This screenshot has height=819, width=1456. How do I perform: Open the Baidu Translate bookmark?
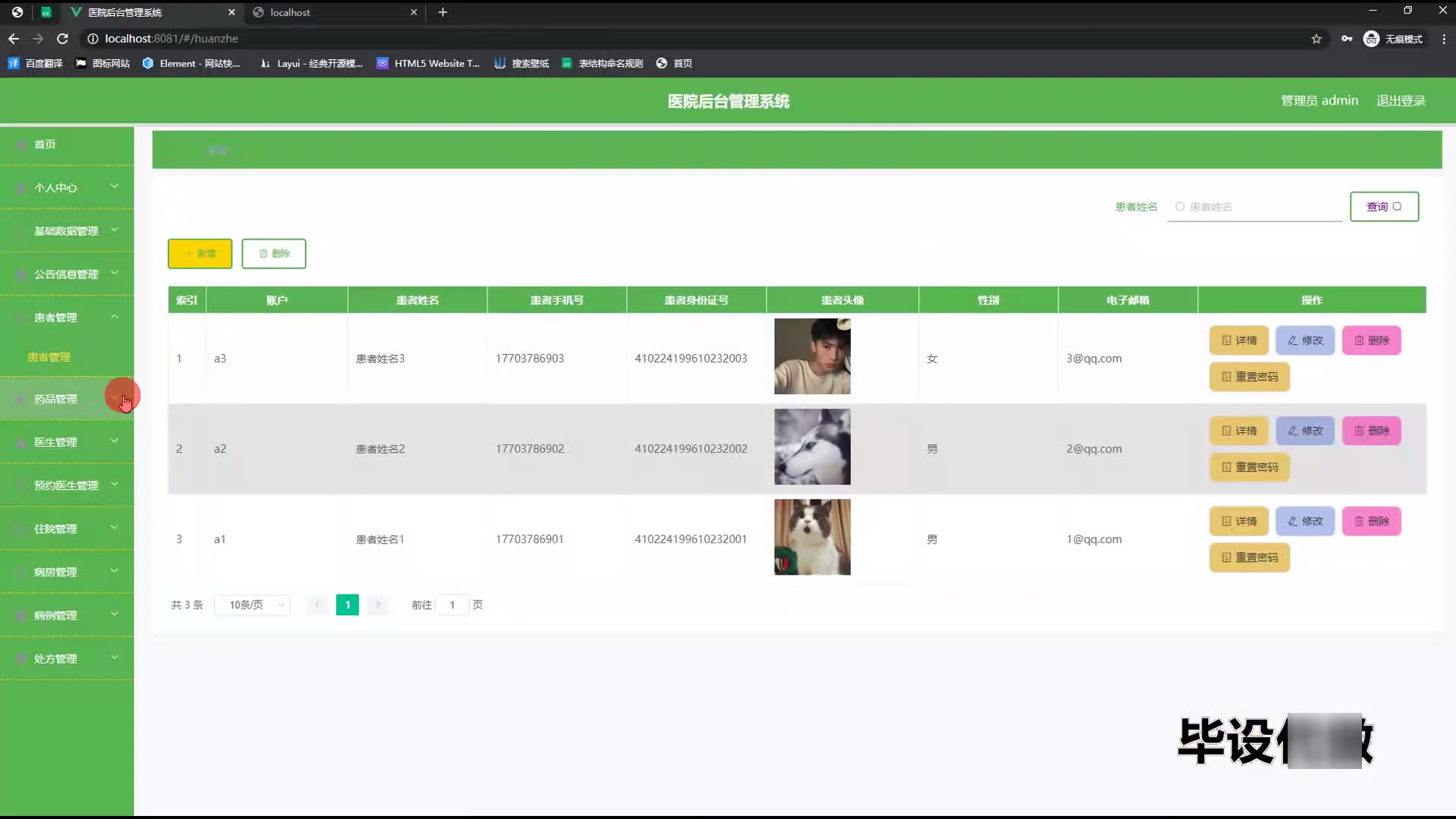(x=35, y=64)
